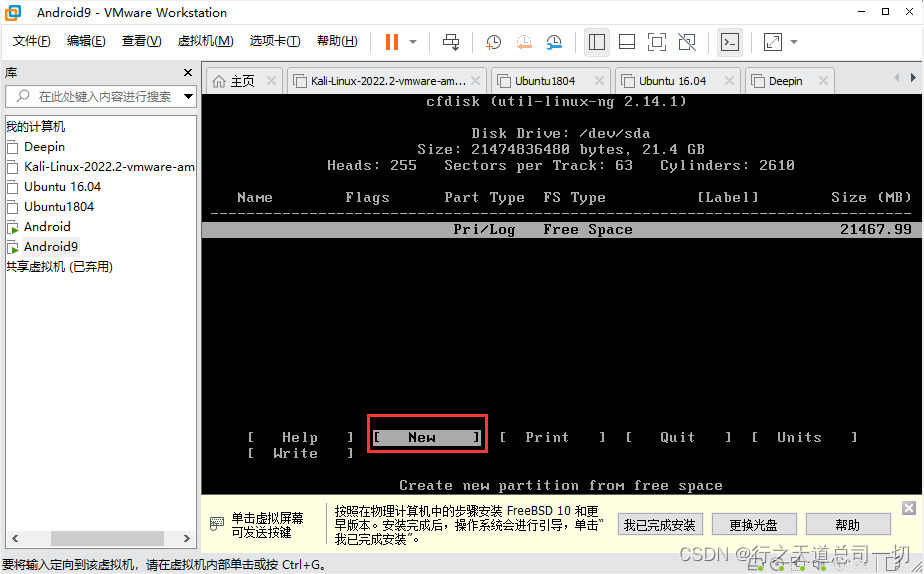Select Android9 in the library list
Image resolution: width=924 pixels, height=574 pixels.
50,247
